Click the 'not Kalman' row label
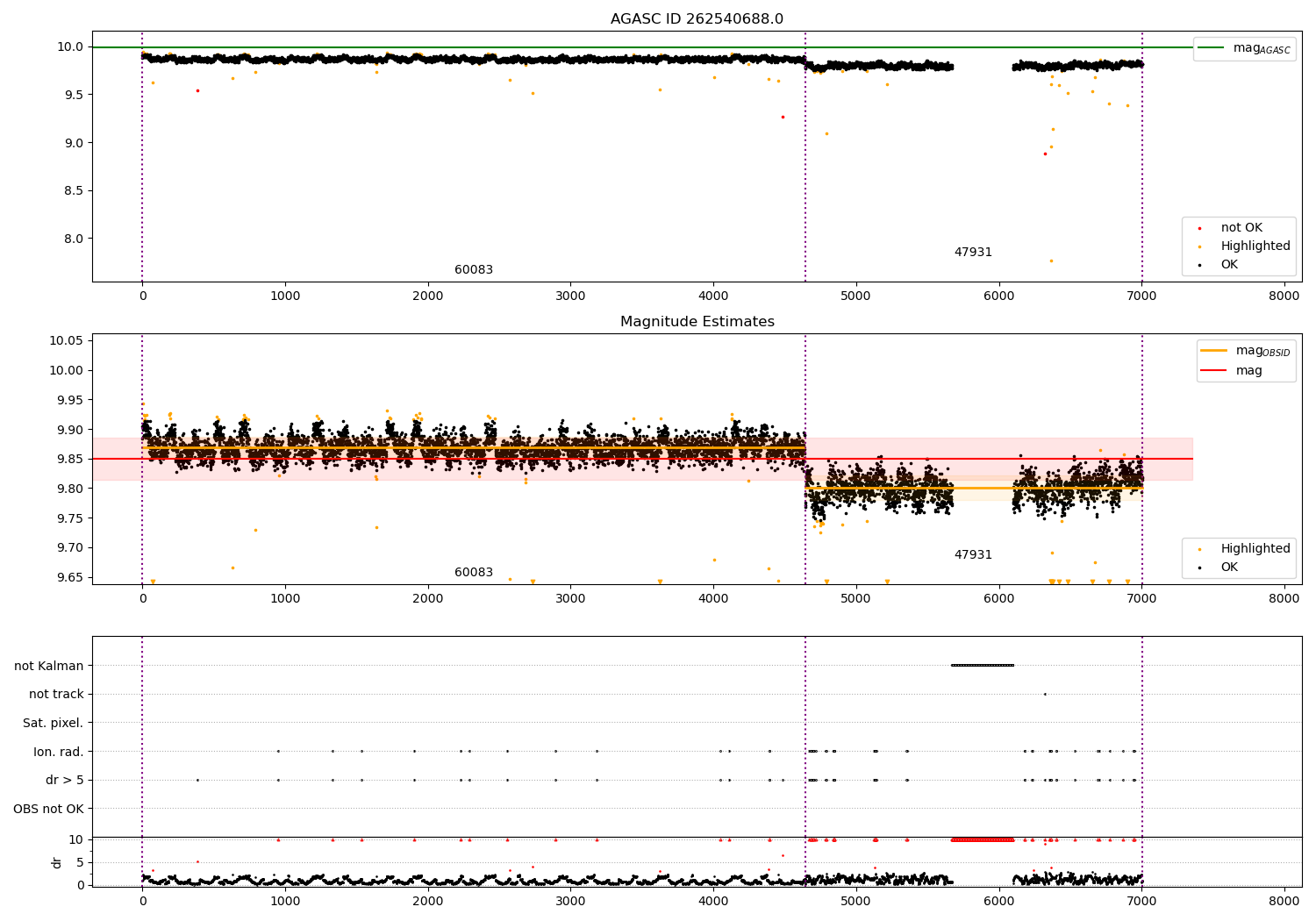The height and width of the screenshot is (921, 1316). [49, 666]
